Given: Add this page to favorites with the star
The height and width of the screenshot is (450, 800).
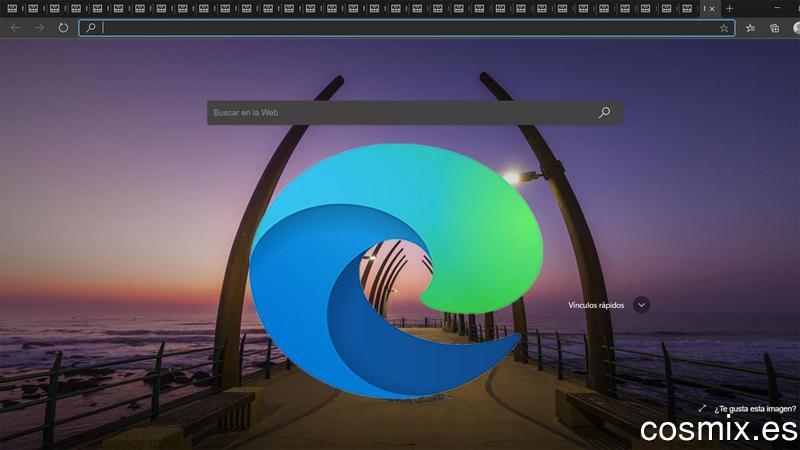Looking at the screenshot, I should (724, 28).
